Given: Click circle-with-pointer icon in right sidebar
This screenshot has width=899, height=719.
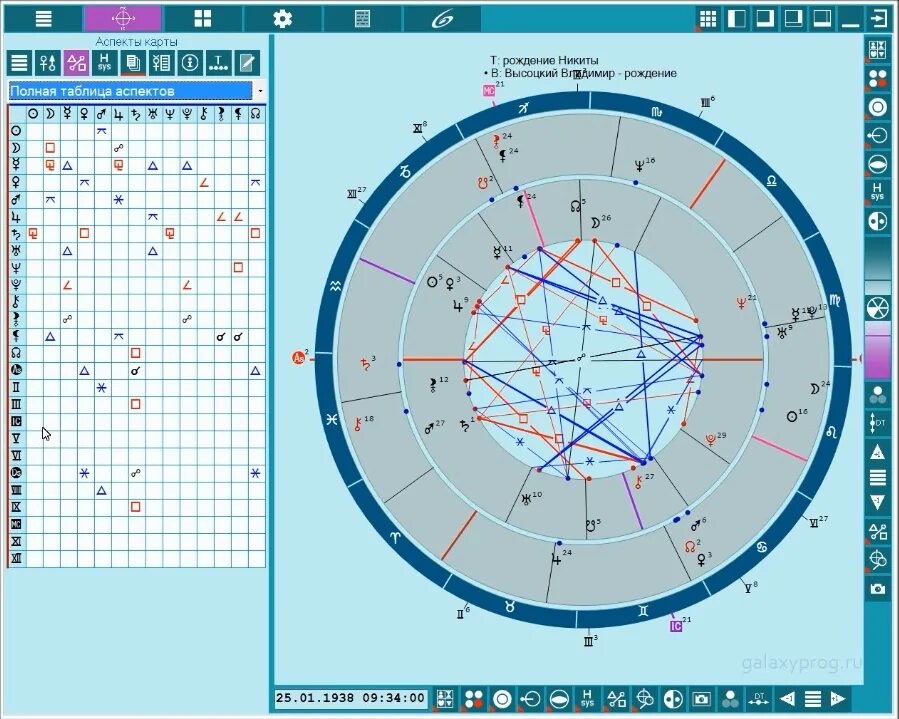Looking at the screenshot, I should 877,135.
